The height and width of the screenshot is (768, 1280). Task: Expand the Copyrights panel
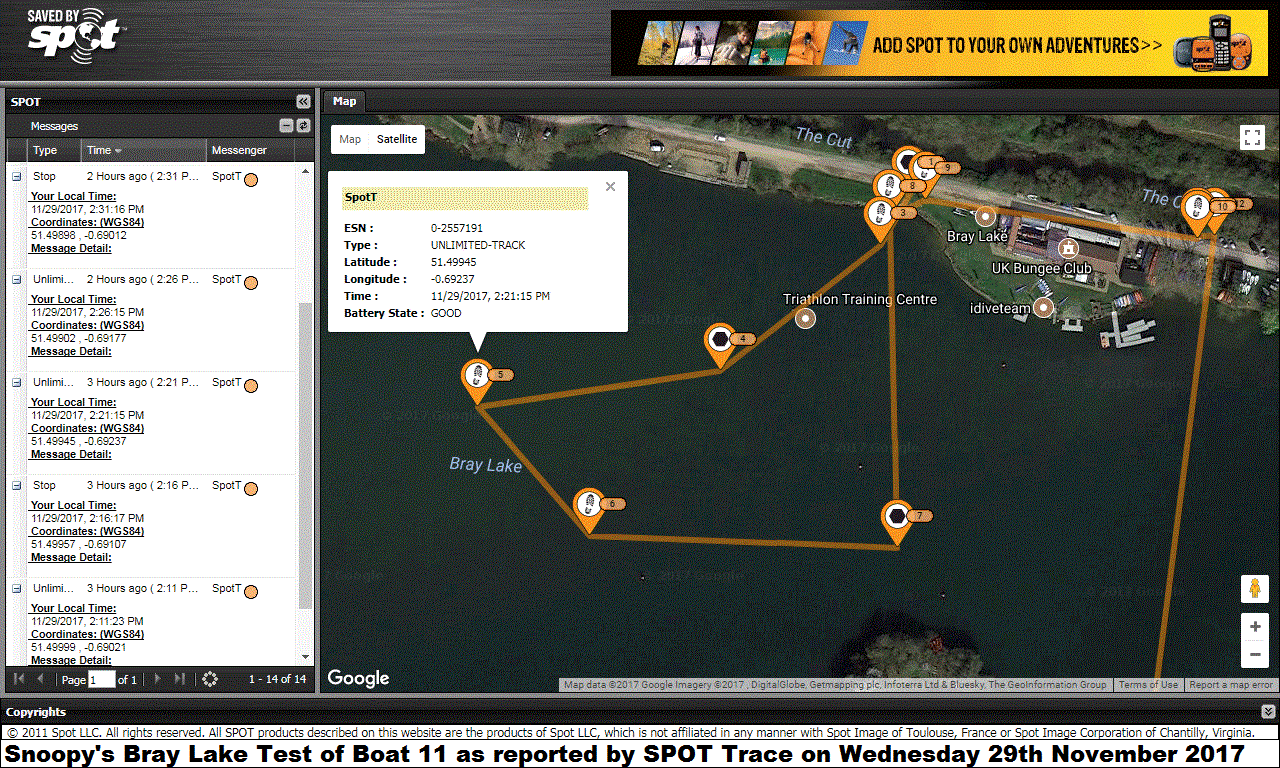(1268, 712)
